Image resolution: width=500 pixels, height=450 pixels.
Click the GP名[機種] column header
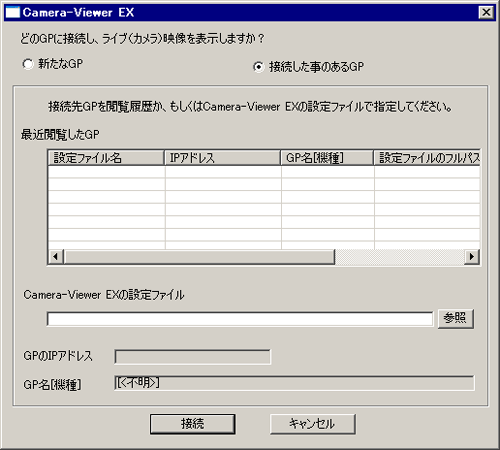point(327,158)
